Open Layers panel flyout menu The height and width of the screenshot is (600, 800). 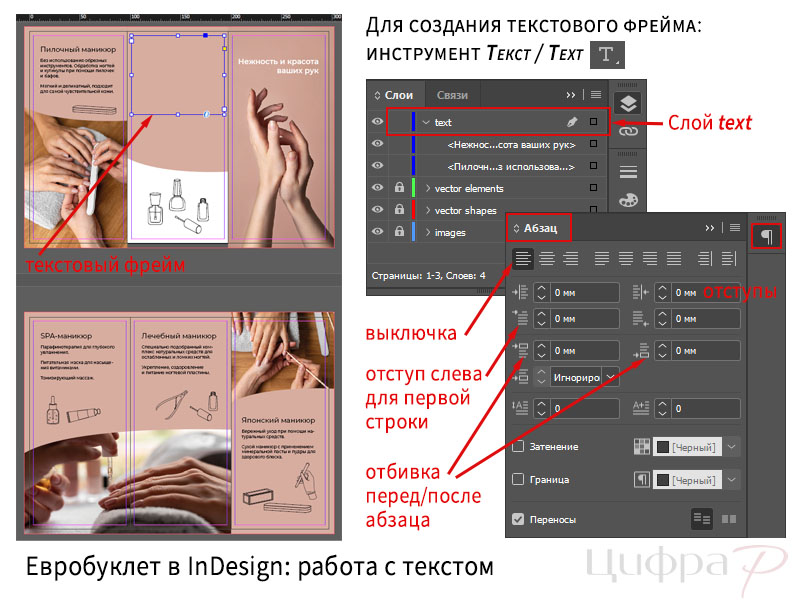[596, 94]
